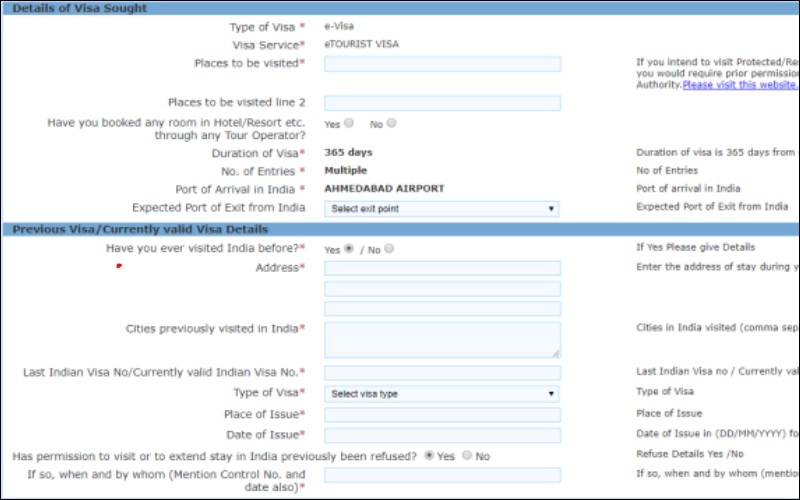
Task: Select Yes for hotel room booked
Action: 349,124
